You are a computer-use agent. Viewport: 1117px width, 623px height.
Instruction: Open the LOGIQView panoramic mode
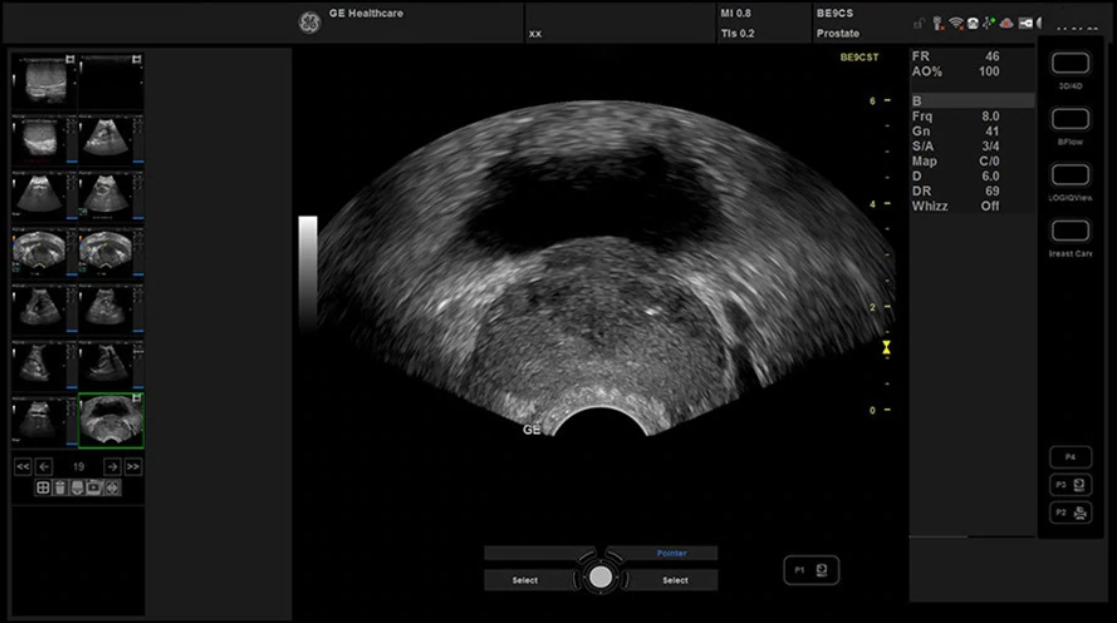pos(1070,175)
